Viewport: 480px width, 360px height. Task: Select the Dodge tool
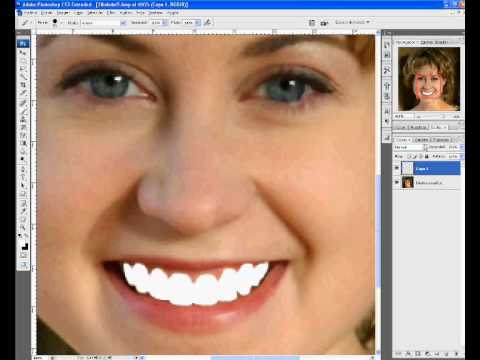point(24,158)
